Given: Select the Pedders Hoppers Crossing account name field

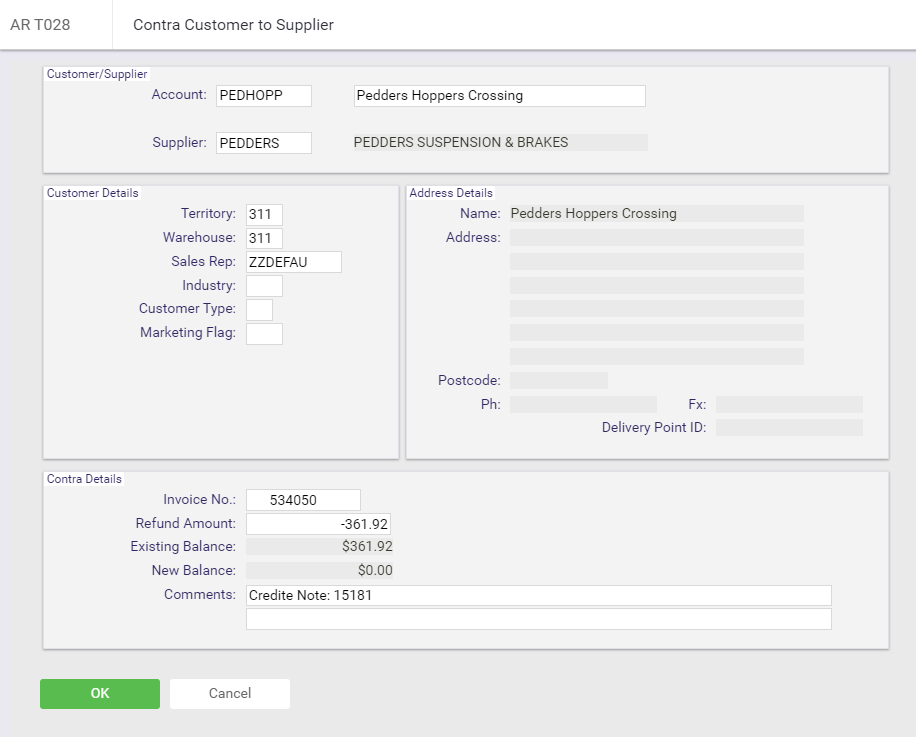Looking at the screenshot, I should pos(499,96).
